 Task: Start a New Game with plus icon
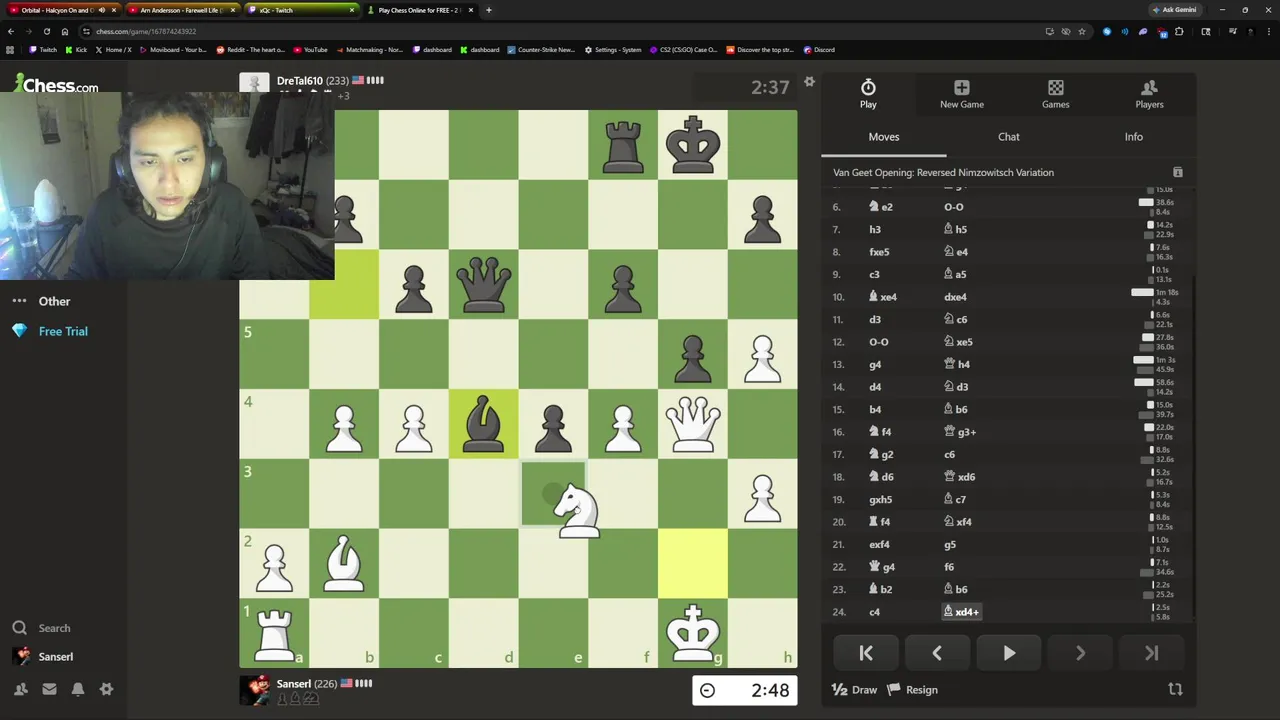pos(962,94)
